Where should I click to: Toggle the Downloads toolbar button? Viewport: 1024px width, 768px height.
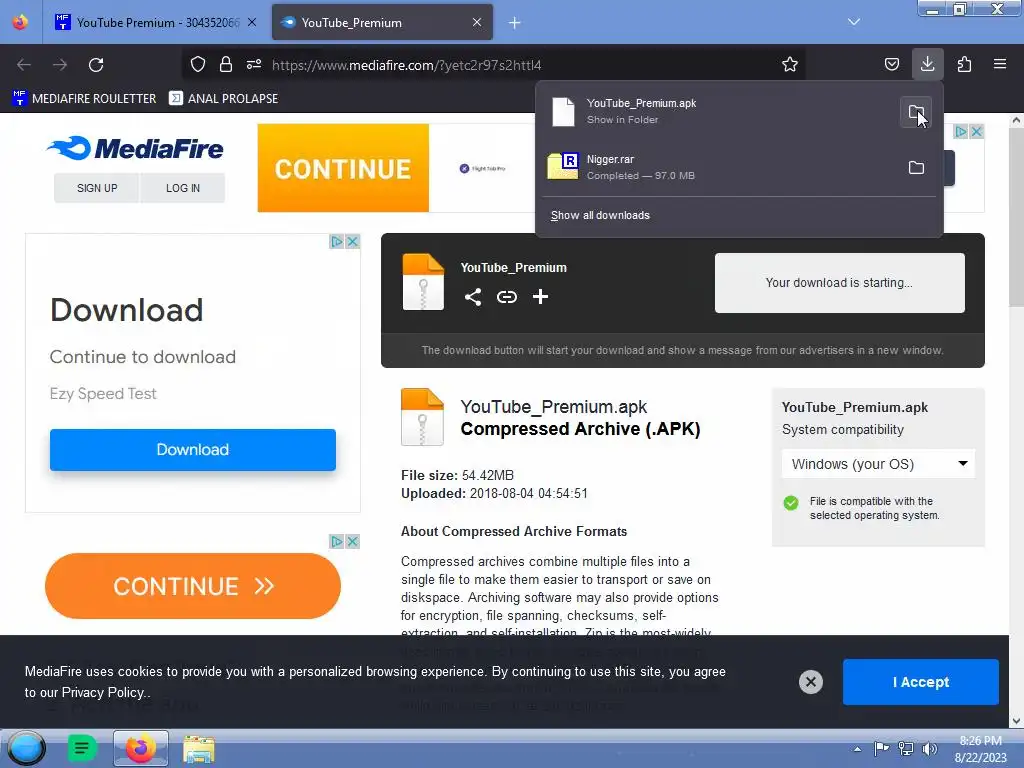(x=927, y=64)
